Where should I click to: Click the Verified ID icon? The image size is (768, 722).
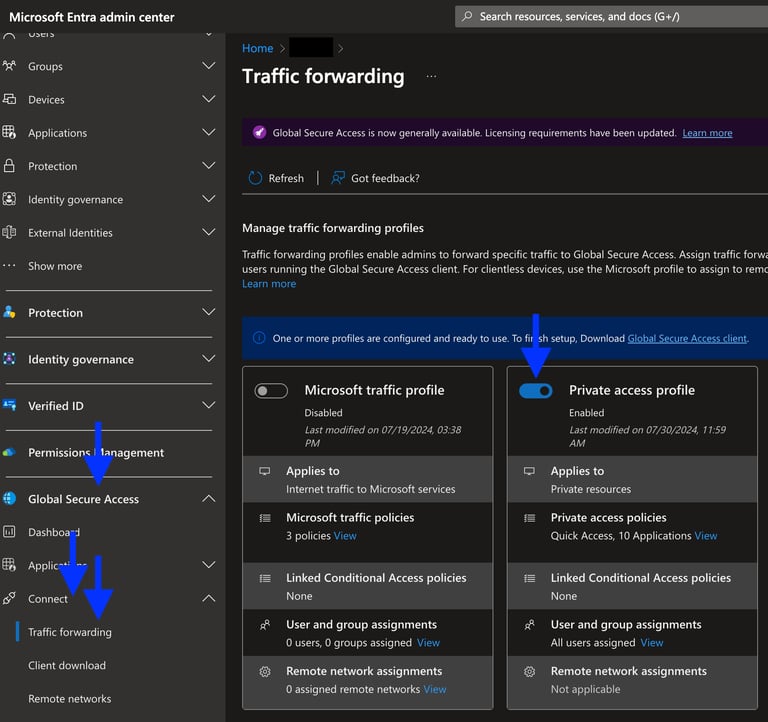tap(9, 405)
